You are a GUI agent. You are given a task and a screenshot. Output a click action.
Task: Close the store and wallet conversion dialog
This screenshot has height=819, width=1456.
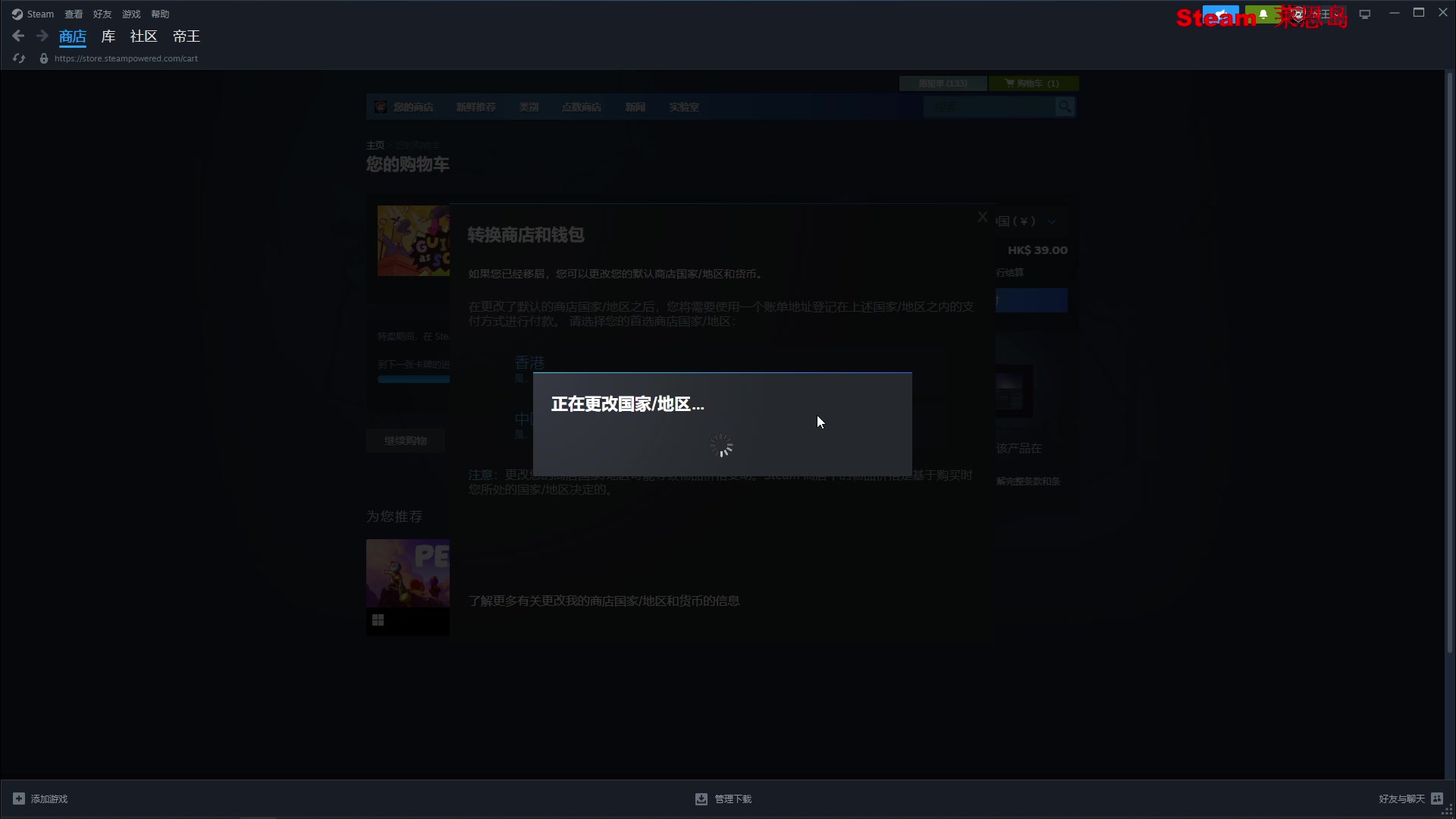click(983, 217)
